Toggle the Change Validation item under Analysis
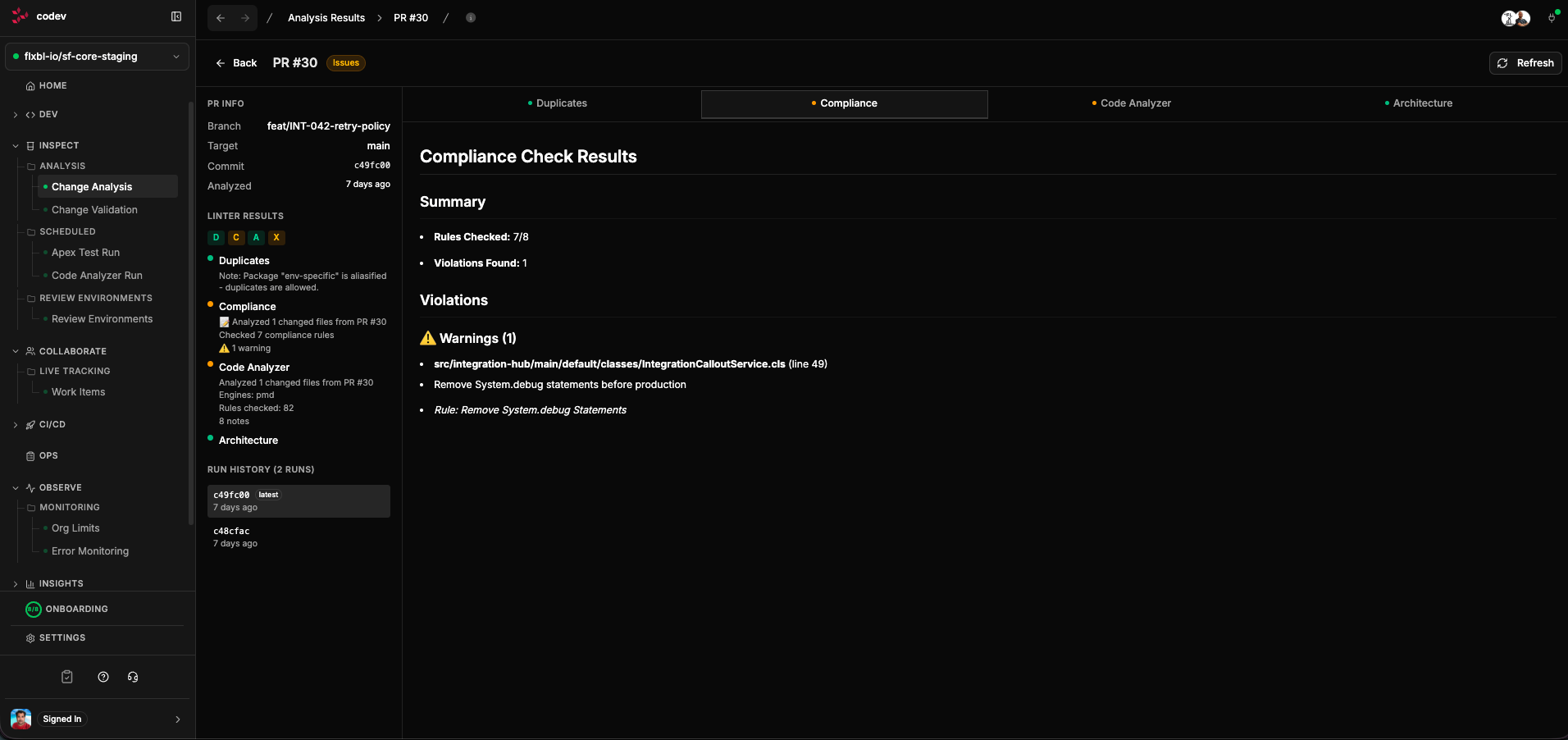This screenshot has width=1568, height=740. (93, 209)
